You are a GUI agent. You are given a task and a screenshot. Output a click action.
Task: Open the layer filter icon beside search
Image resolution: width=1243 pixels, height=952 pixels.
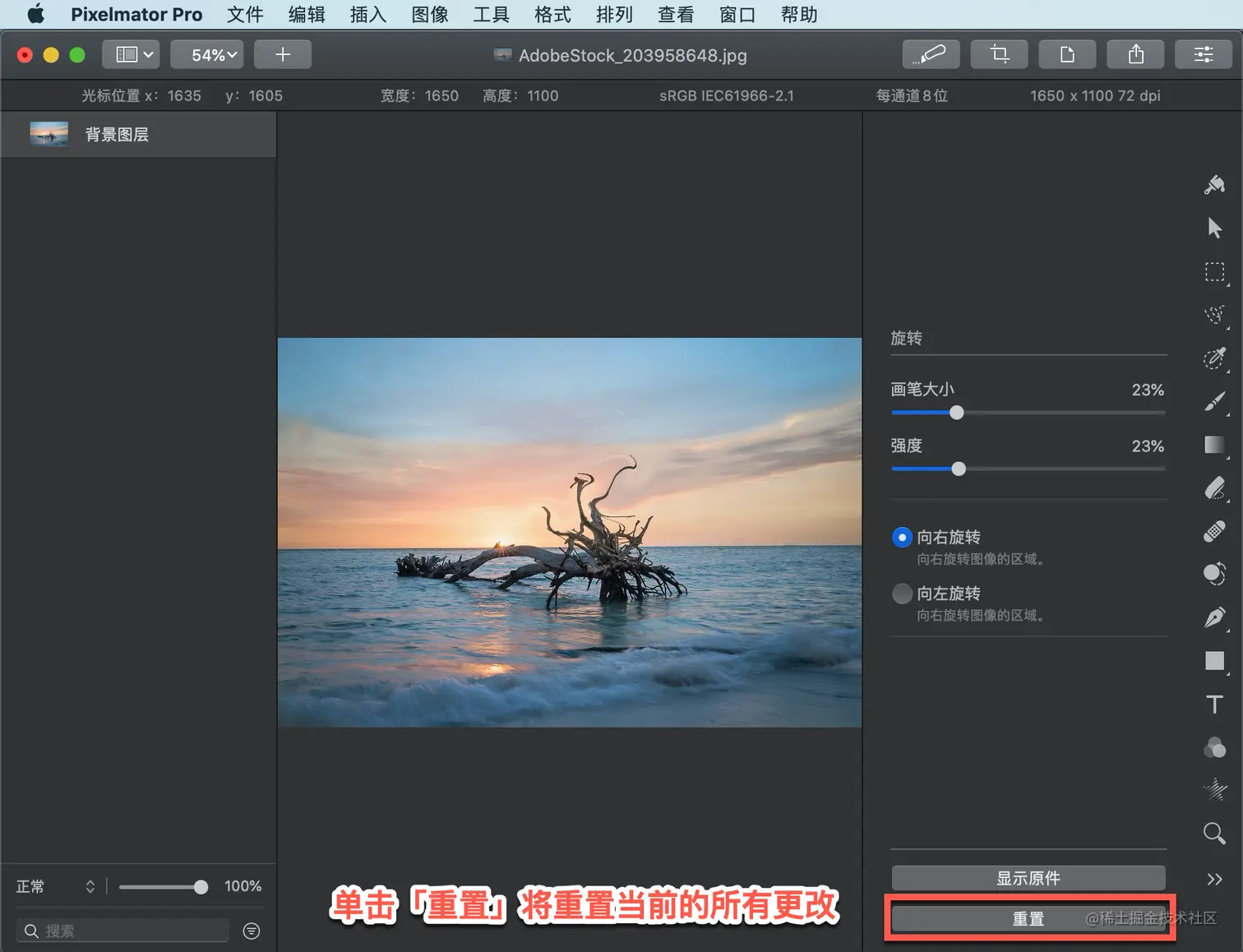tap(252, 931)
